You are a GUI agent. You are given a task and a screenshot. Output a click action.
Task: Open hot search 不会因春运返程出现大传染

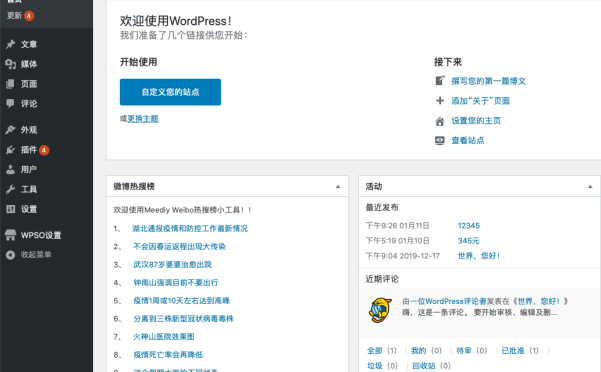tap(179, 247)
